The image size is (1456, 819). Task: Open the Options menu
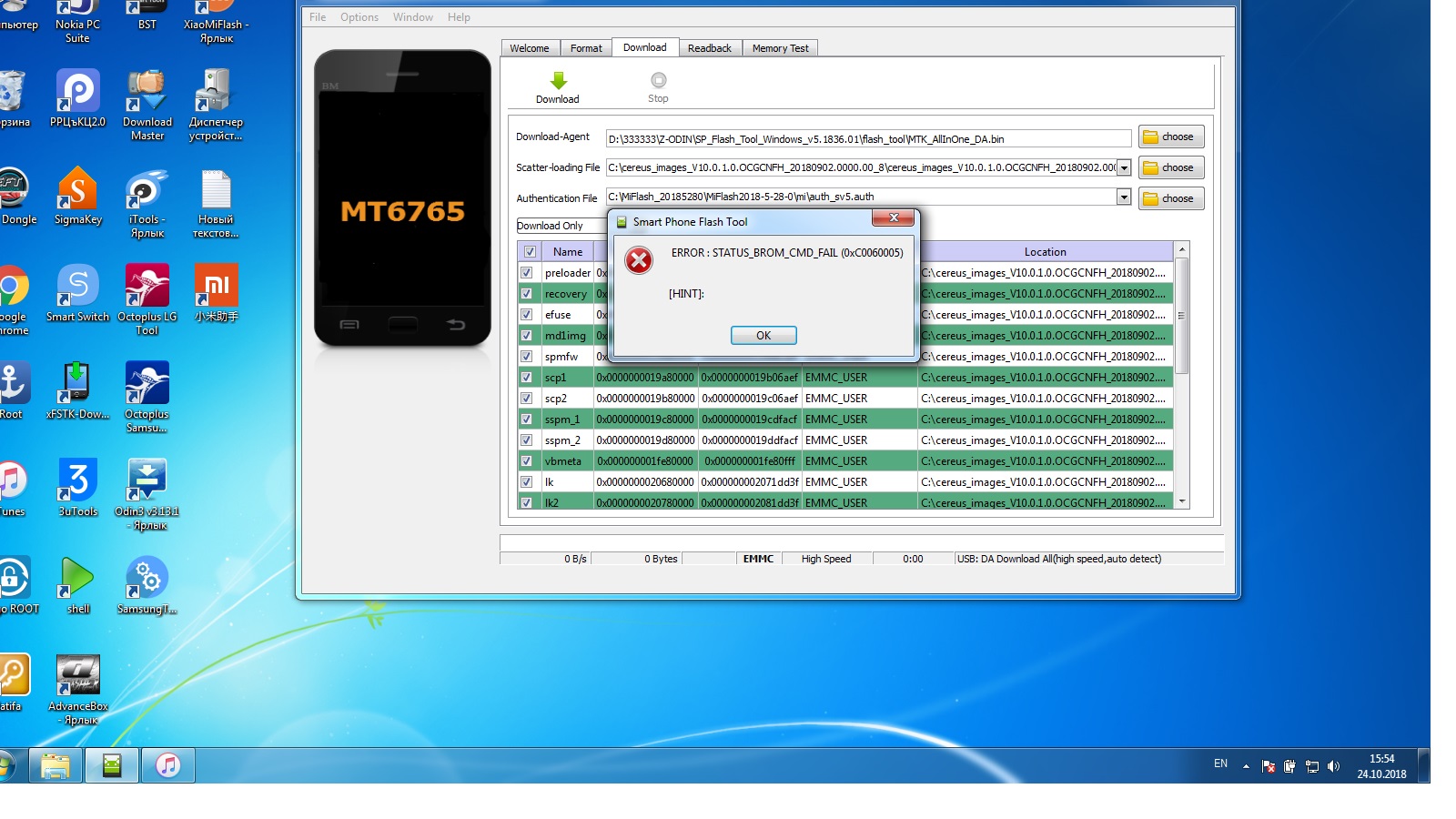point(359,17)
